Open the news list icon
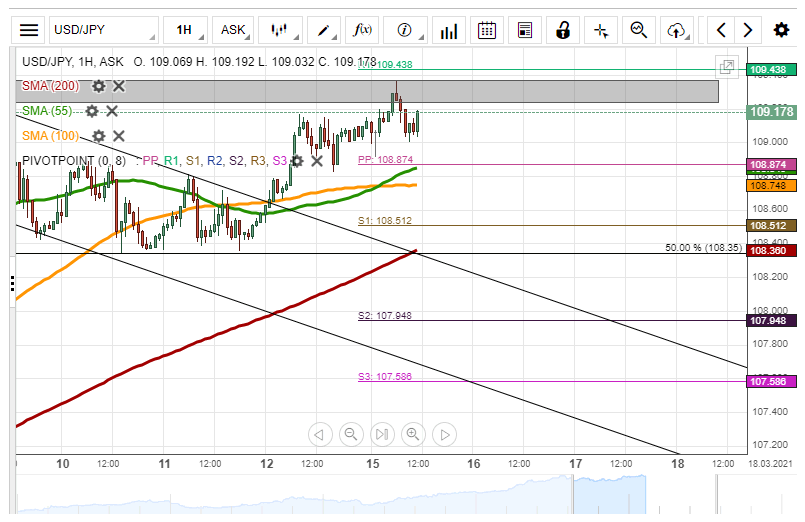Viewport: 805px width, 522px height. (x=525, y=30)
